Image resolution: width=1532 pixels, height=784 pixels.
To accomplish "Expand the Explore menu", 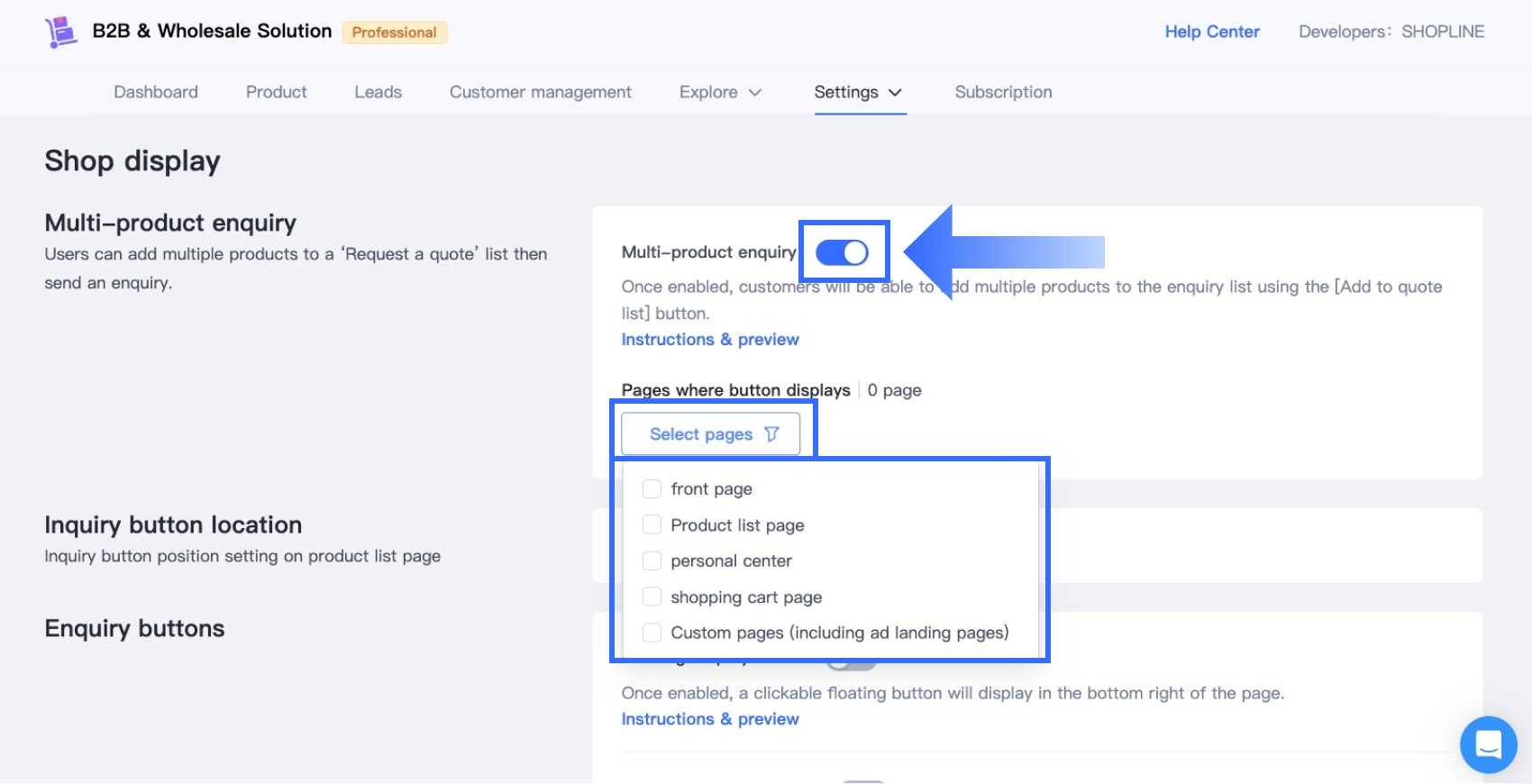I will pos(708,93).
